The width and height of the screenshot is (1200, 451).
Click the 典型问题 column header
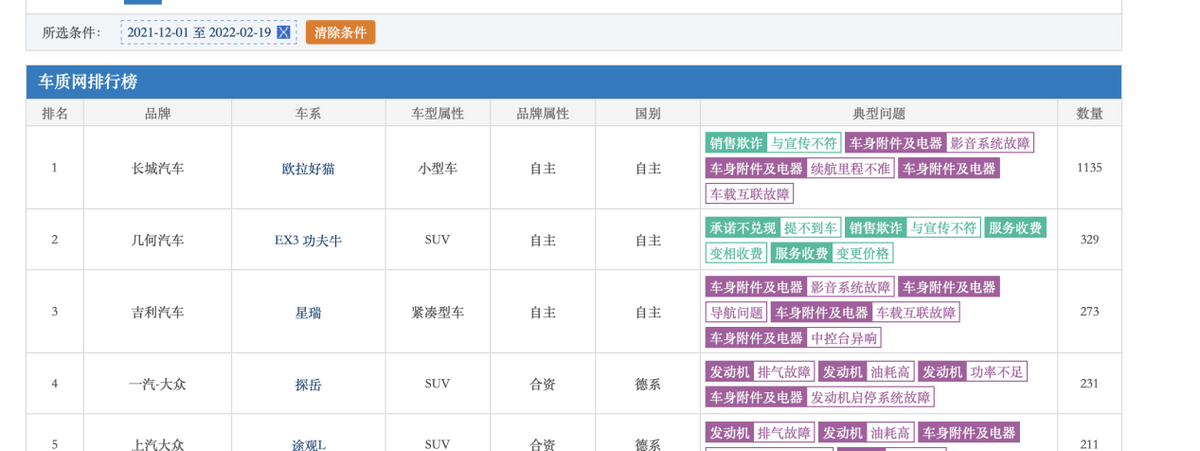click(x=879, y=113)
